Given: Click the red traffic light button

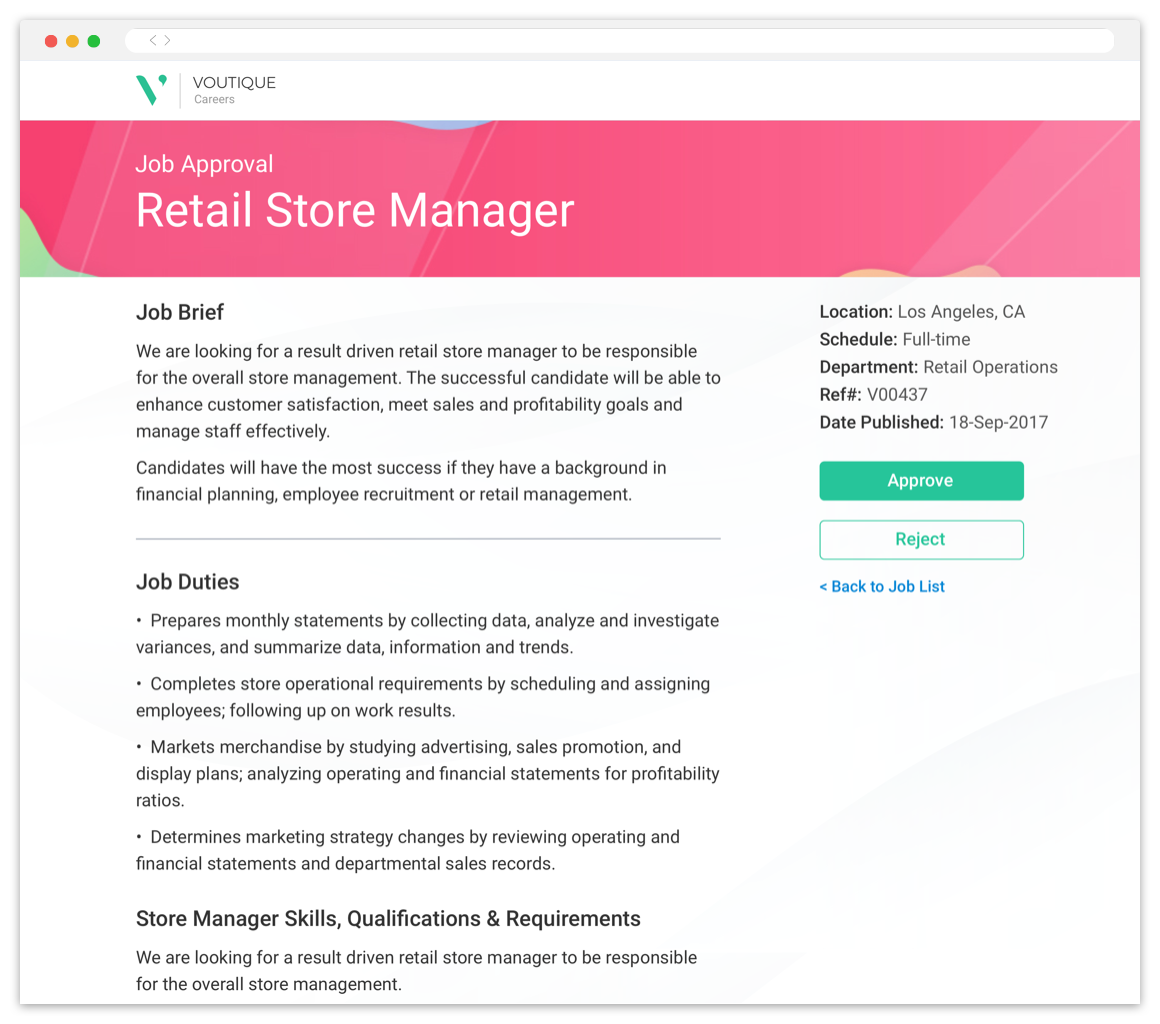Looking at the screenshot, I should pyautogui.click(x=50, y=40).
